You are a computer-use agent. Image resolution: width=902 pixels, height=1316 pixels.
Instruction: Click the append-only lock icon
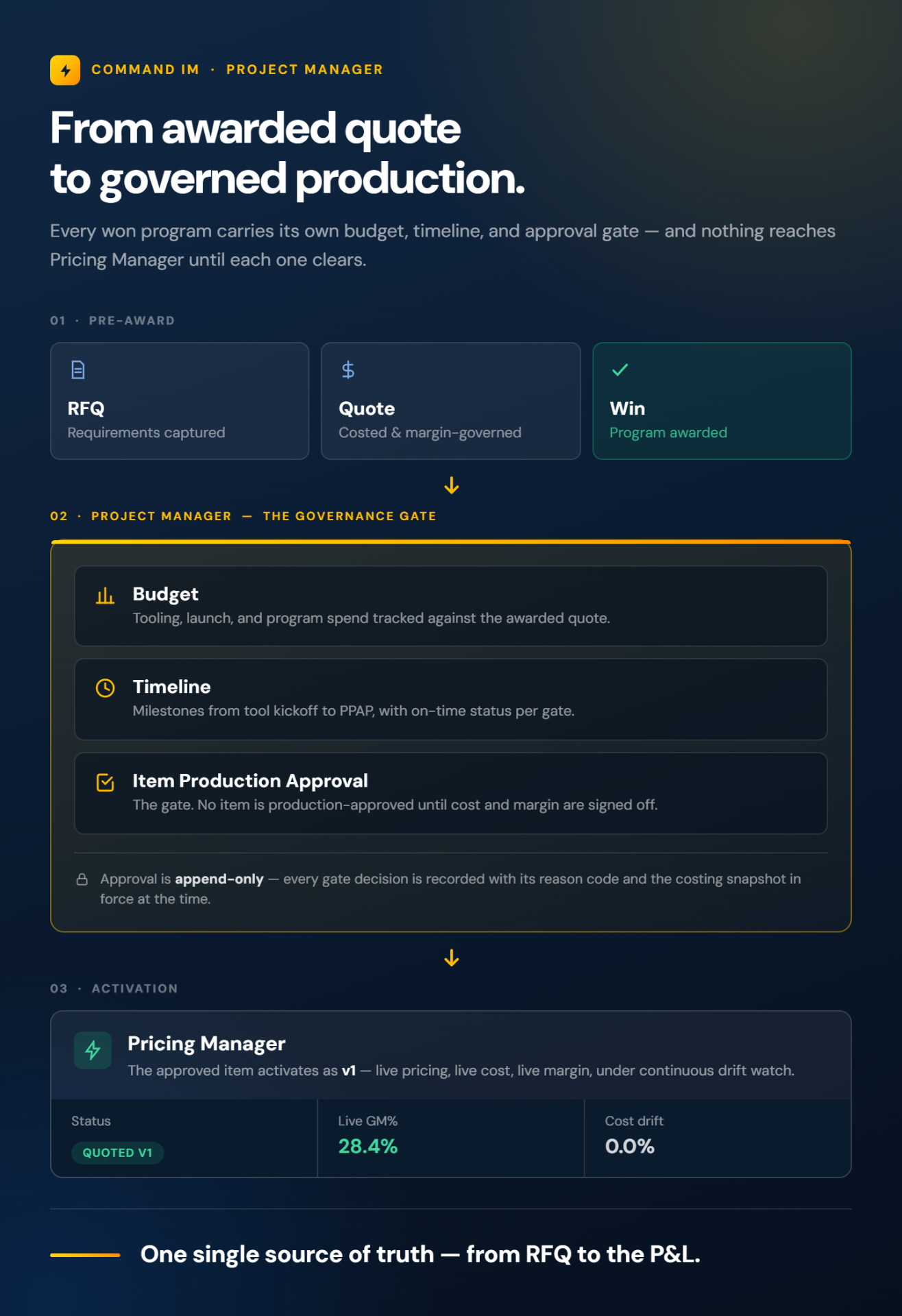tap(82, 879)
